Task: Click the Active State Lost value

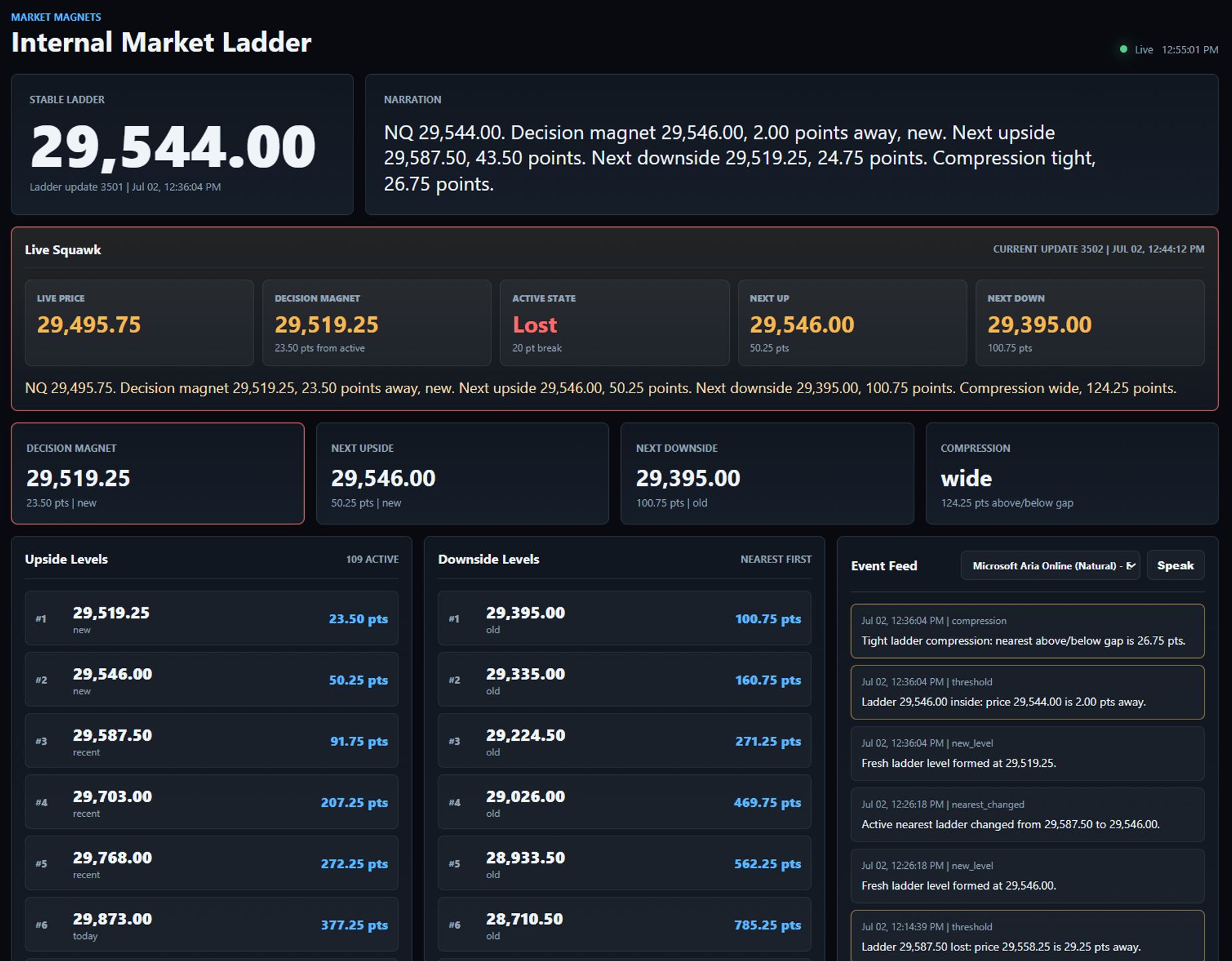Action: [x=534, y=325]
